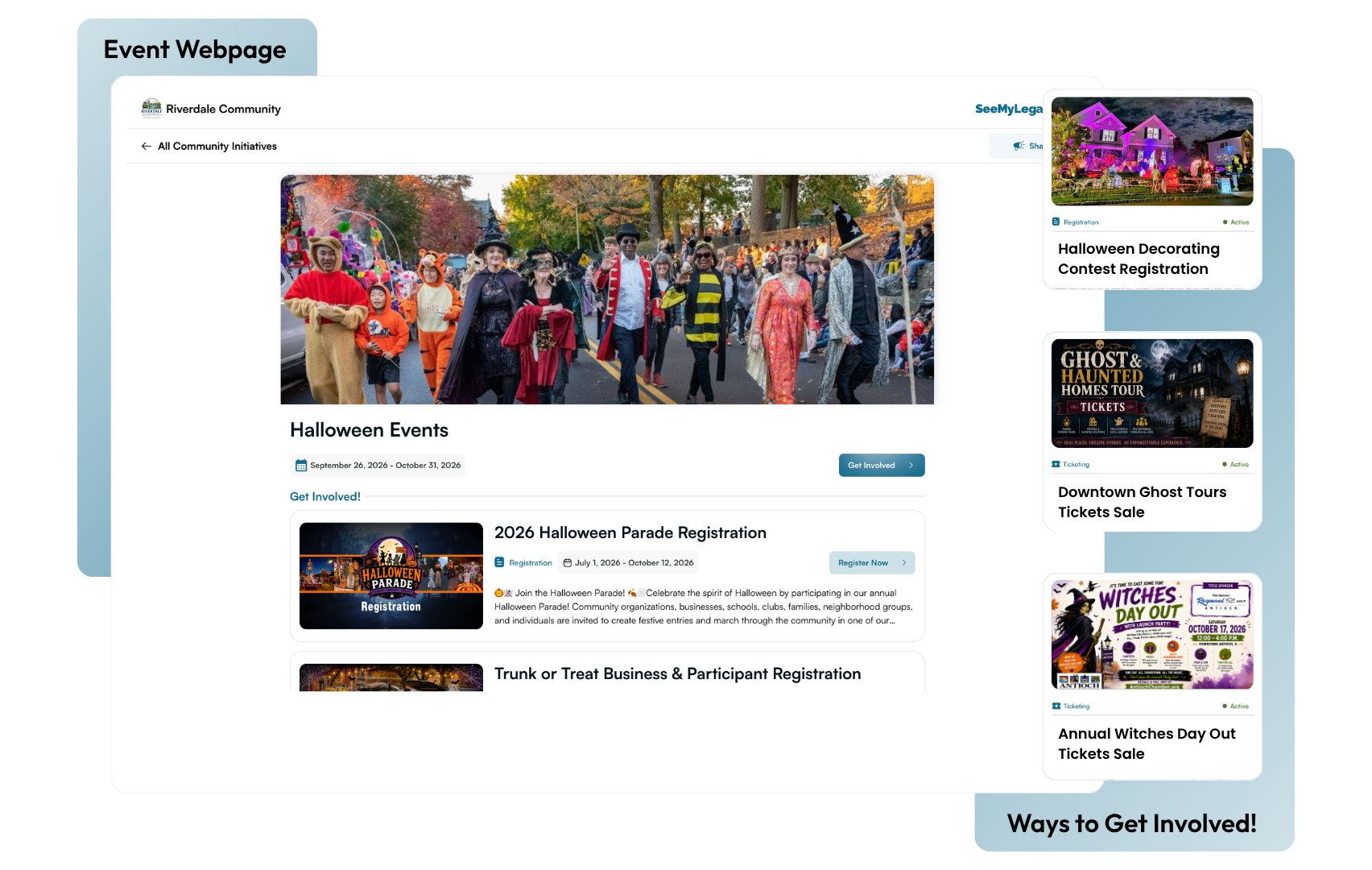The image size is (1372, 870).
Task: Open the 2026 Halloween Parade Registration title
Action: click(630, 533)
